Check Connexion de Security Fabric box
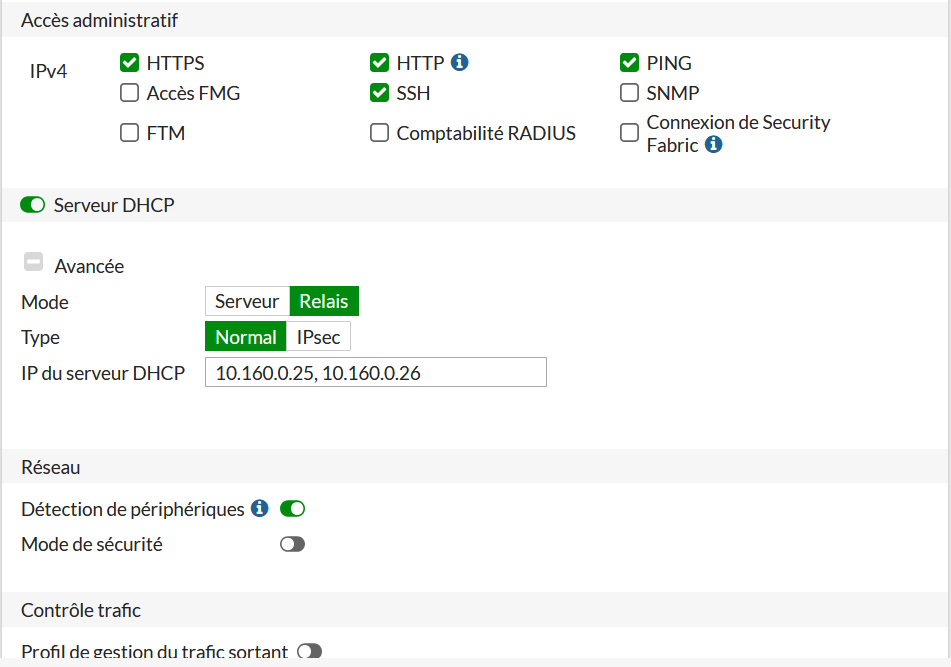 tap(629, 133)
